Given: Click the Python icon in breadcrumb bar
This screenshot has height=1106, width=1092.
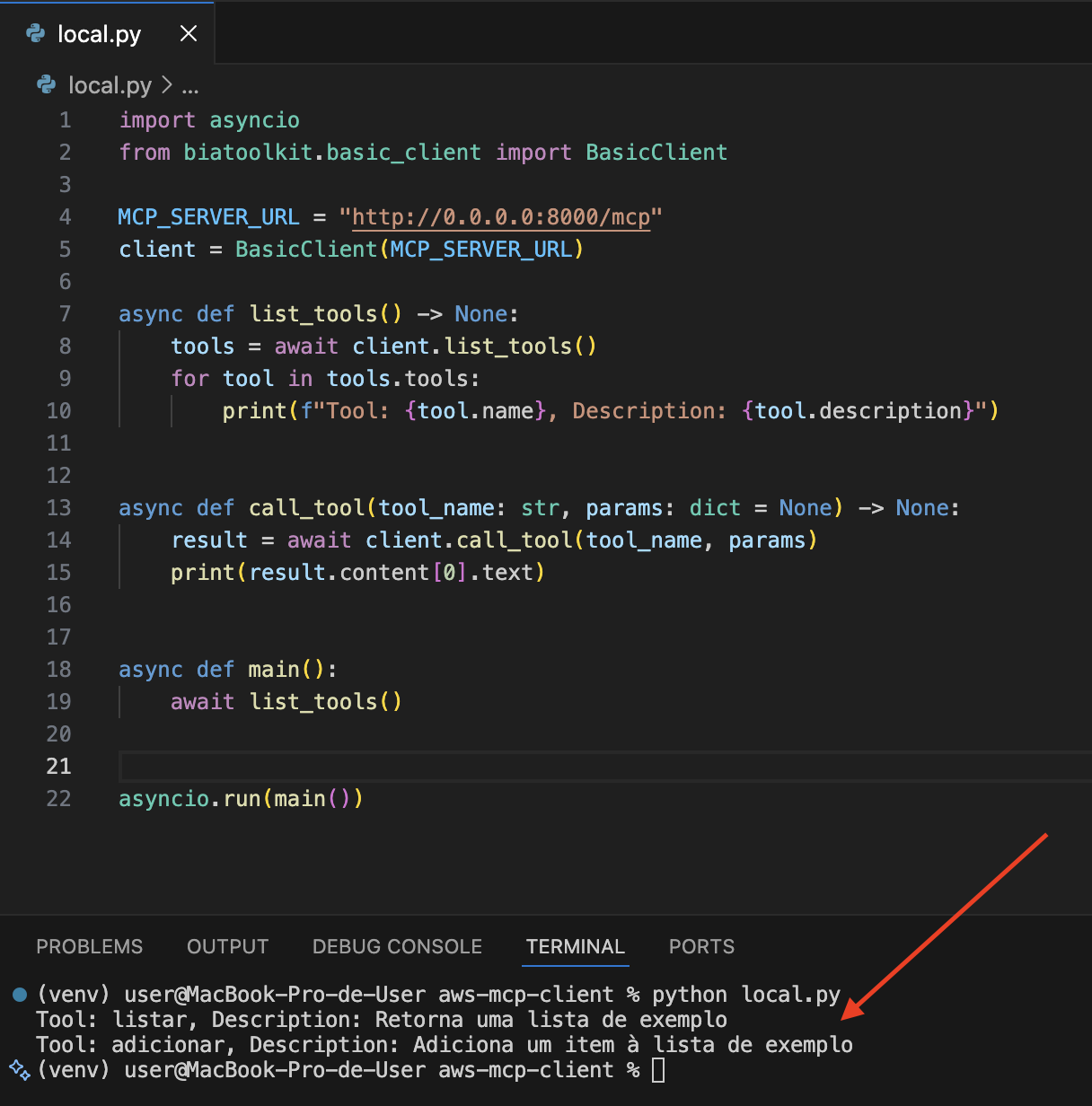Looking at the screenshot, I should click(46, 85).
